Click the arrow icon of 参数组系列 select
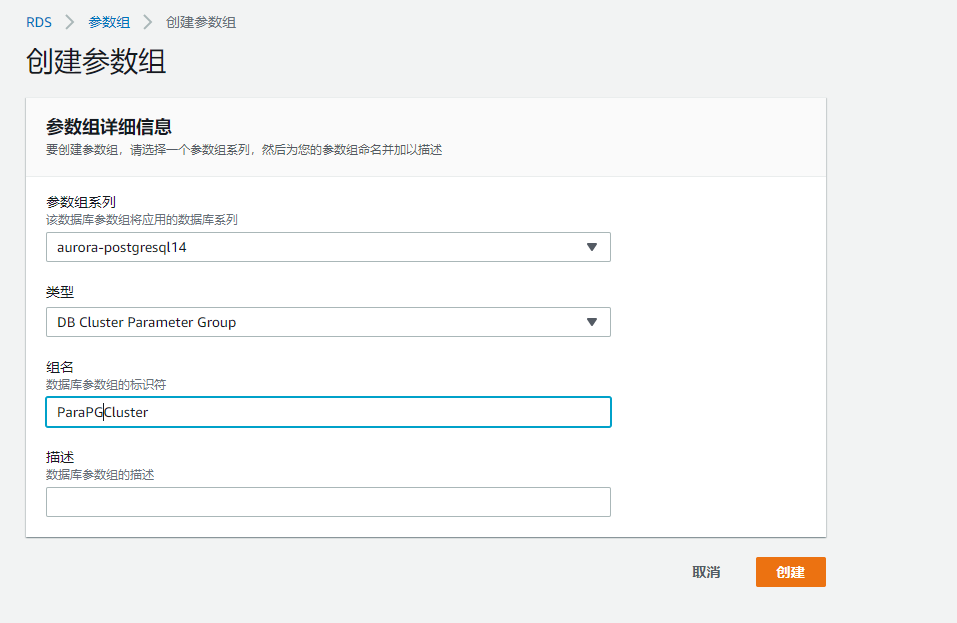The image size is (957, 623). (x=591, y=247)
